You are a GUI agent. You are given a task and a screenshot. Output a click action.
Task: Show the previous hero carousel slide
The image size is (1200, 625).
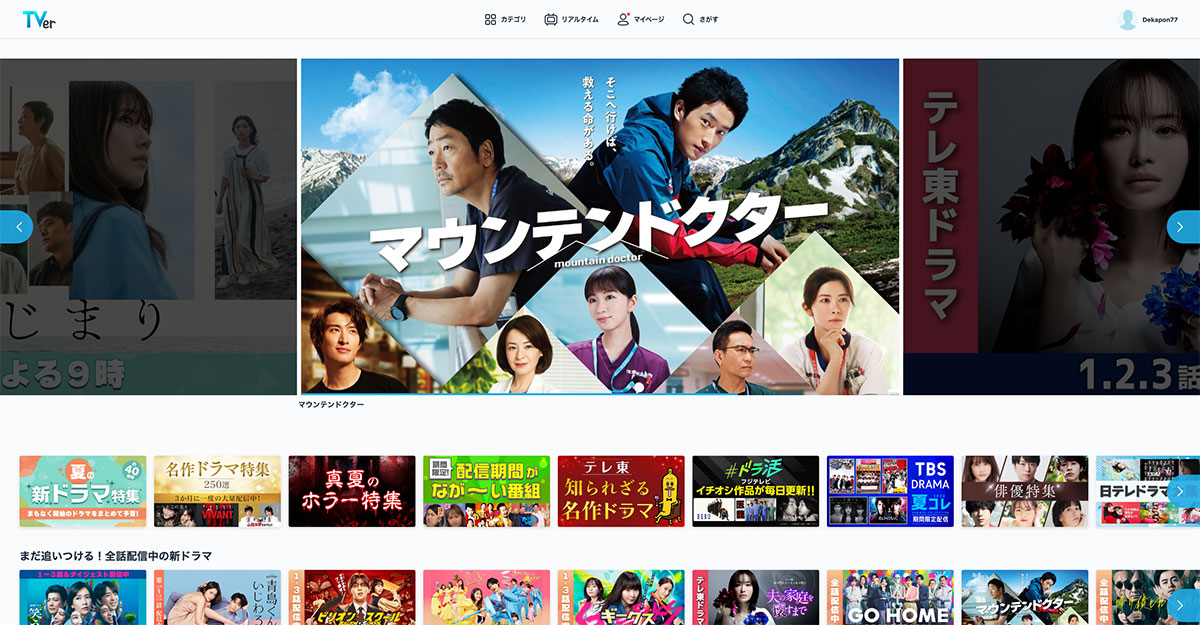click(x=17, y=227)
